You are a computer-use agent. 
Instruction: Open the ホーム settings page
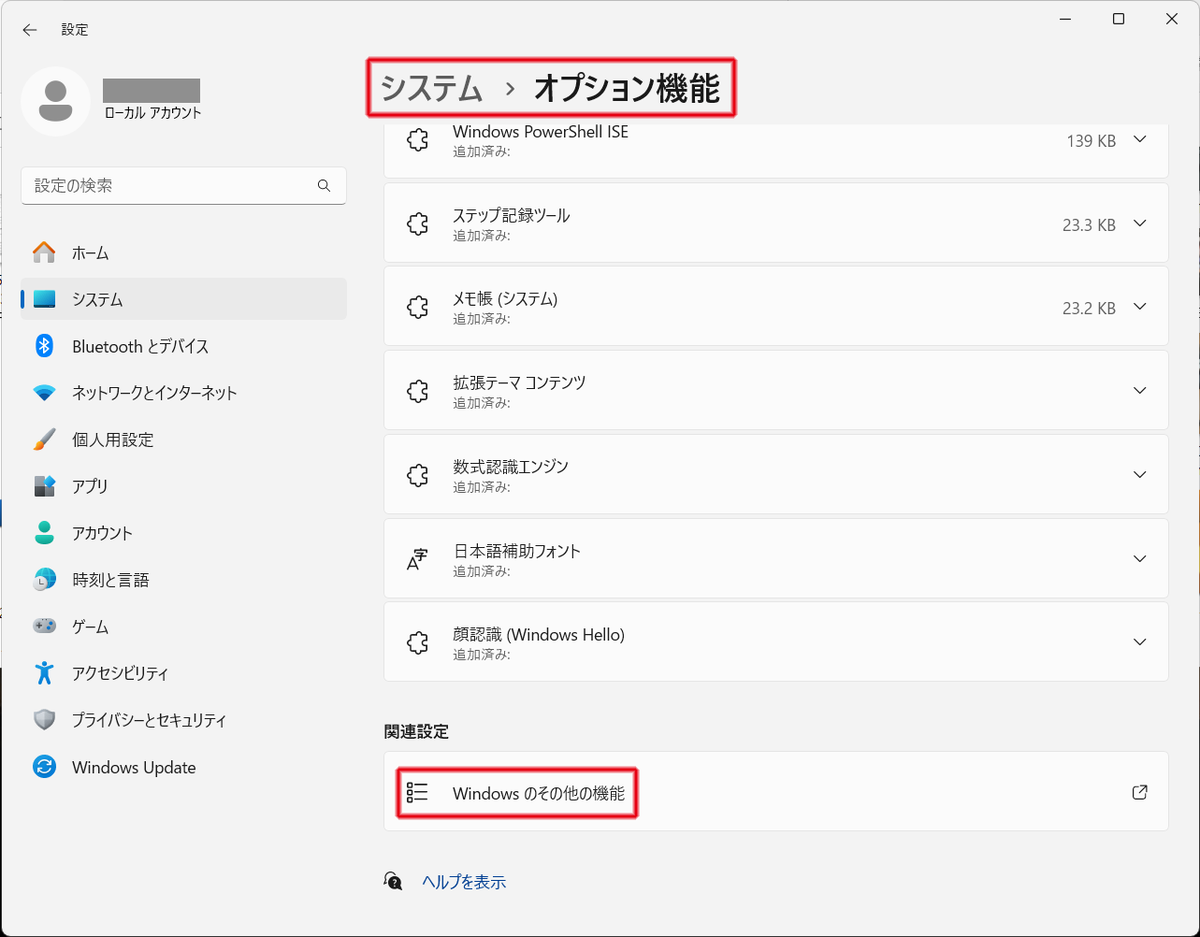[184, 253]
